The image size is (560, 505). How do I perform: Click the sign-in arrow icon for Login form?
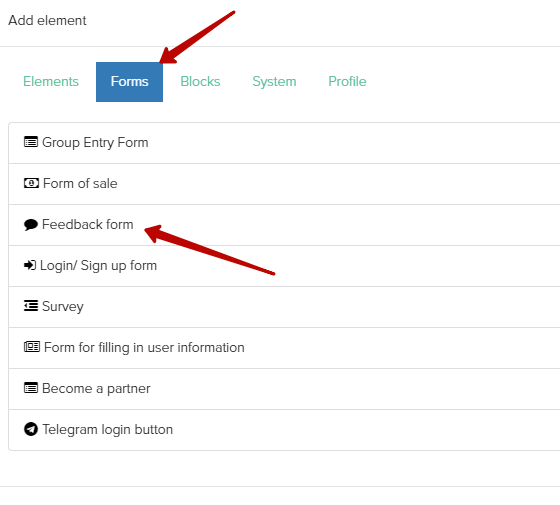(30, 265)
